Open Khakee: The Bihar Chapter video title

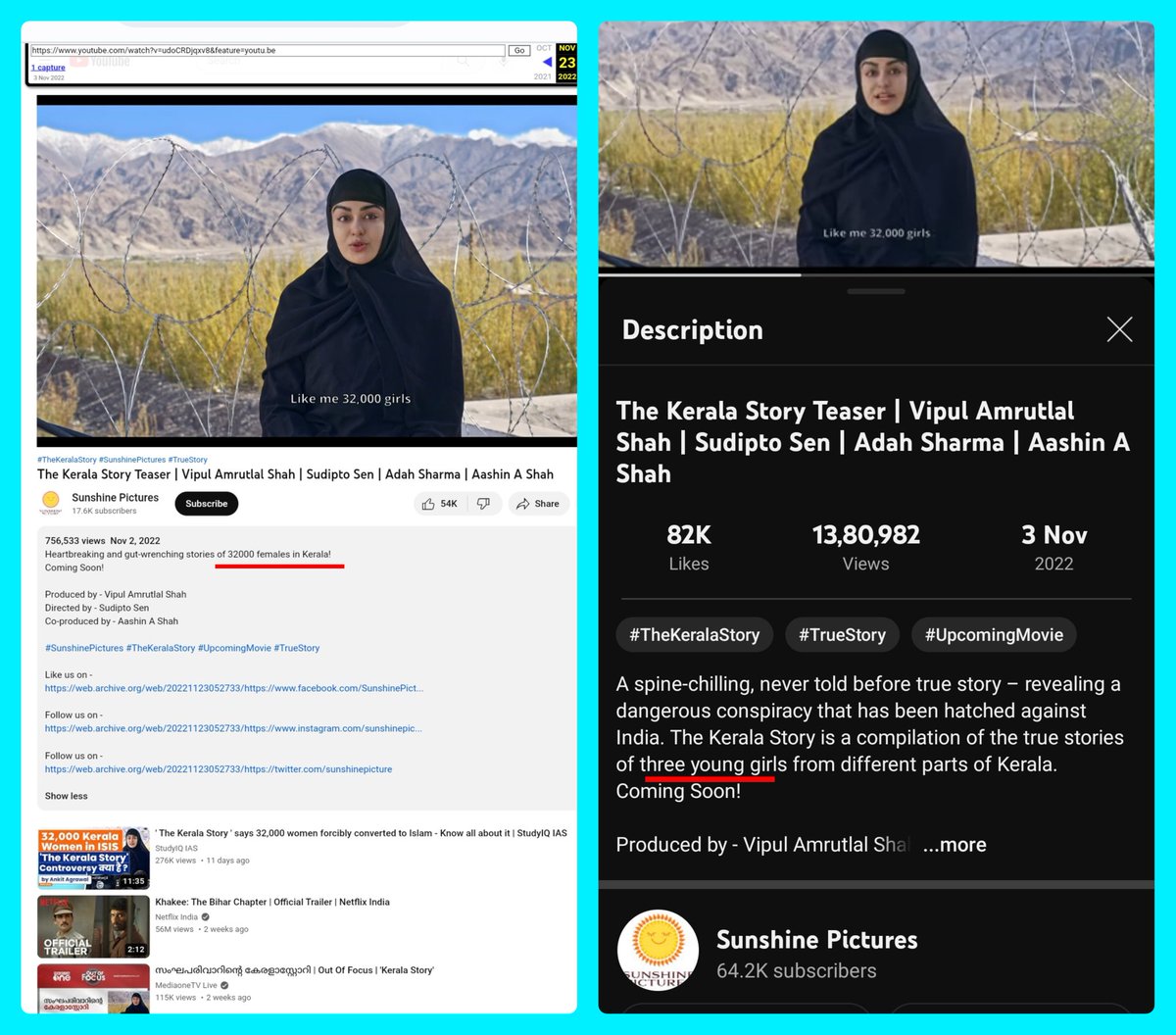pos(272,902)
